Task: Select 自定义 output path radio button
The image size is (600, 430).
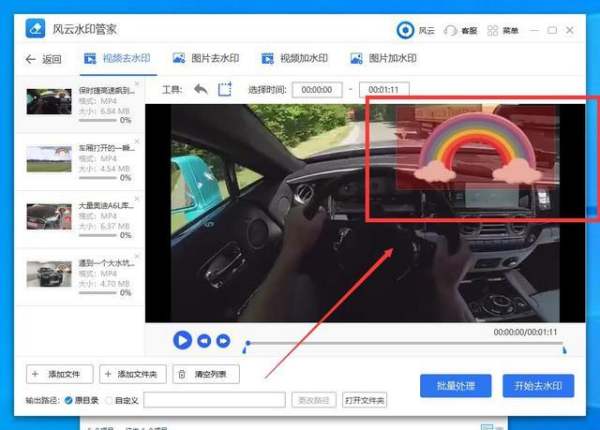Action: coord(108,400)
